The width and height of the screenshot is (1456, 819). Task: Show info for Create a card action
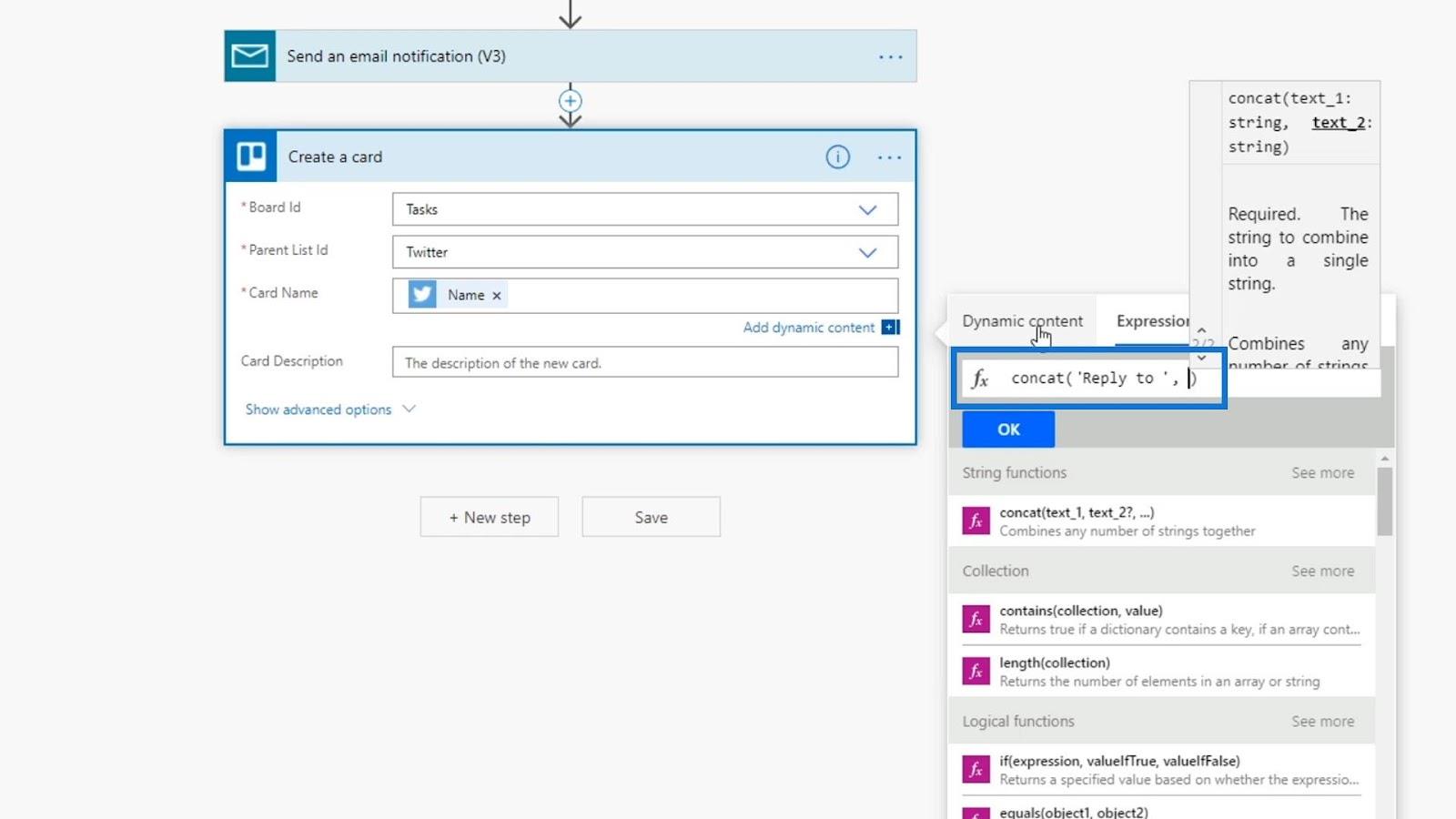tap(837, 157)
